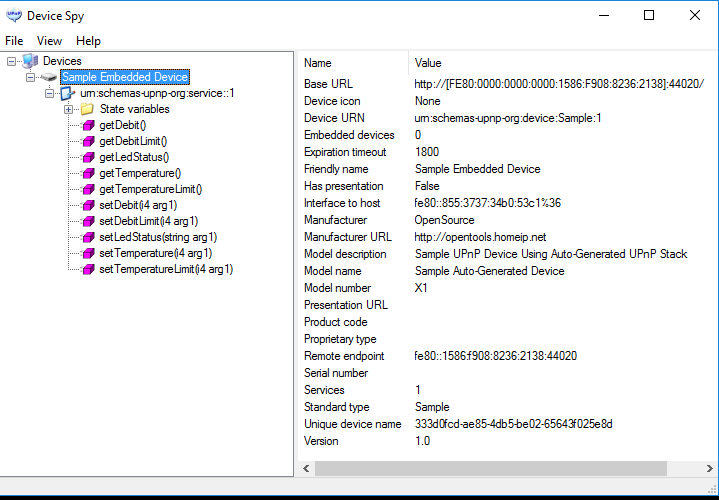Open the File menu

[14, 41]
